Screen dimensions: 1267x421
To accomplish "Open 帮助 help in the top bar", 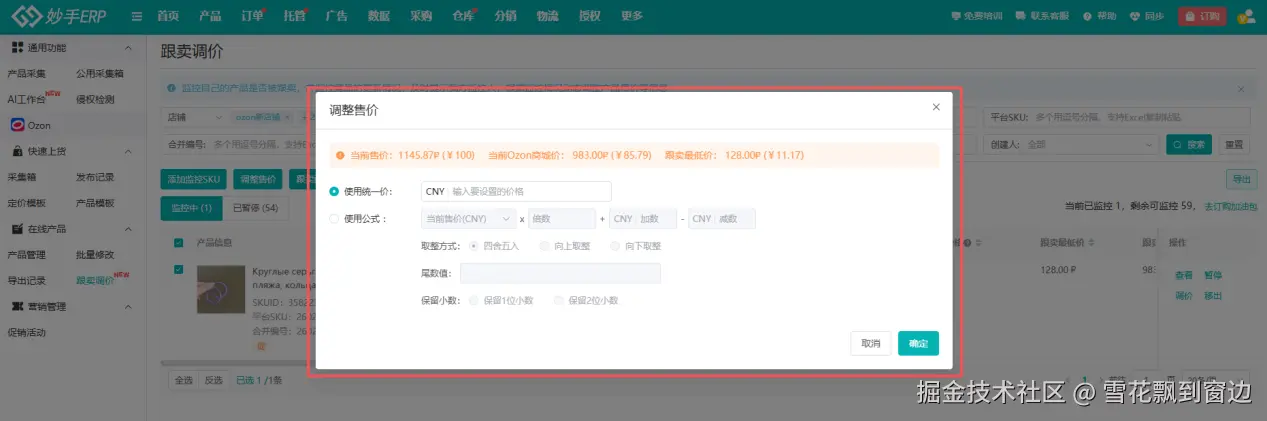I will [1098, 16].
